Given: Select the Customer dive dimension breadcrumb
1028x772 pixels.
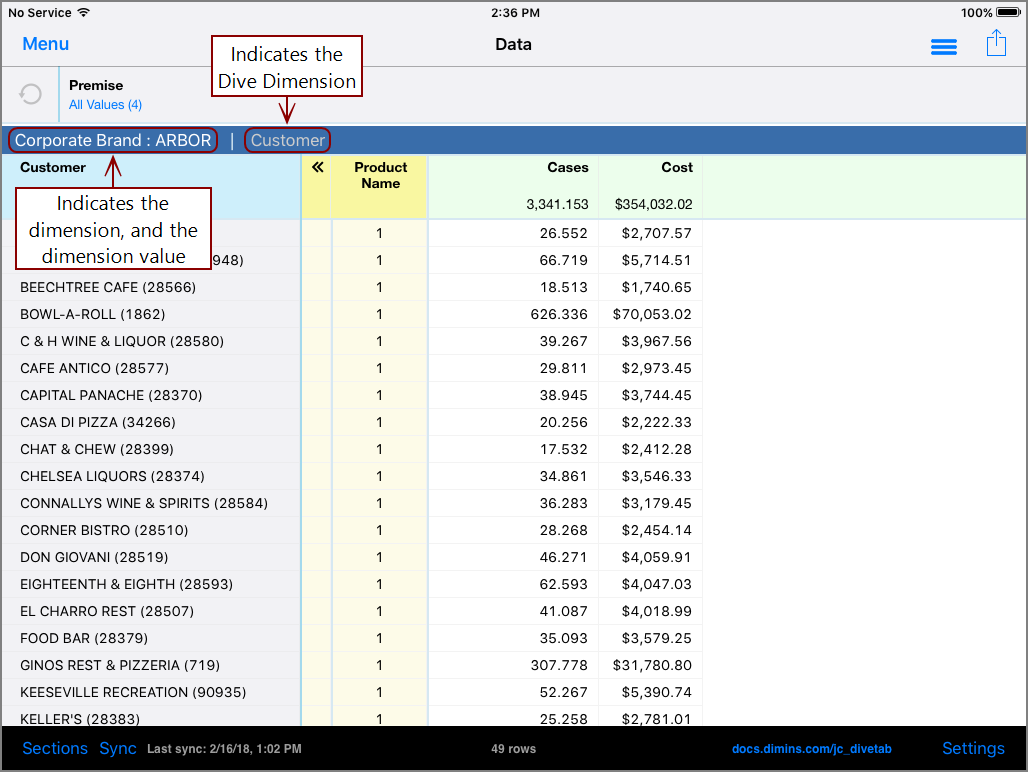Looking at the screenshot, I should tap(288, 140).
